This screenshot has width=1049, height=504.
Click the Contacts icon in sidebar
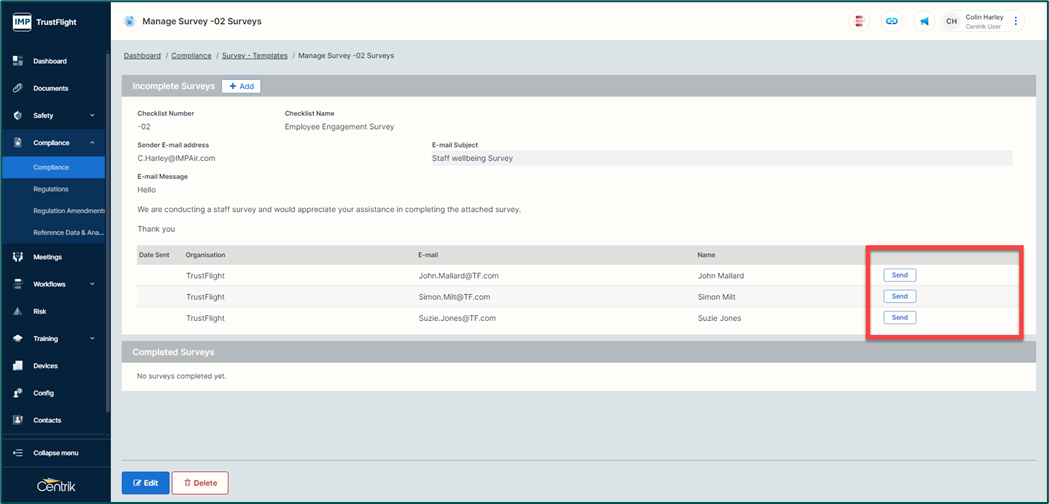(x=18, y=420)
